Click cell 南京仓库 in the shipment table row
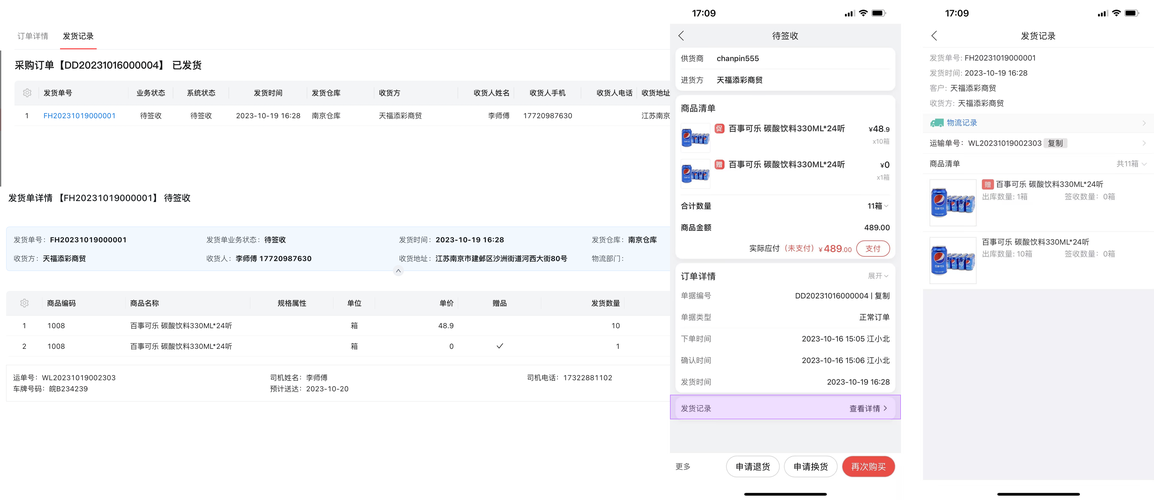The height and width of the screenshot is (500, 1154). 326,116
